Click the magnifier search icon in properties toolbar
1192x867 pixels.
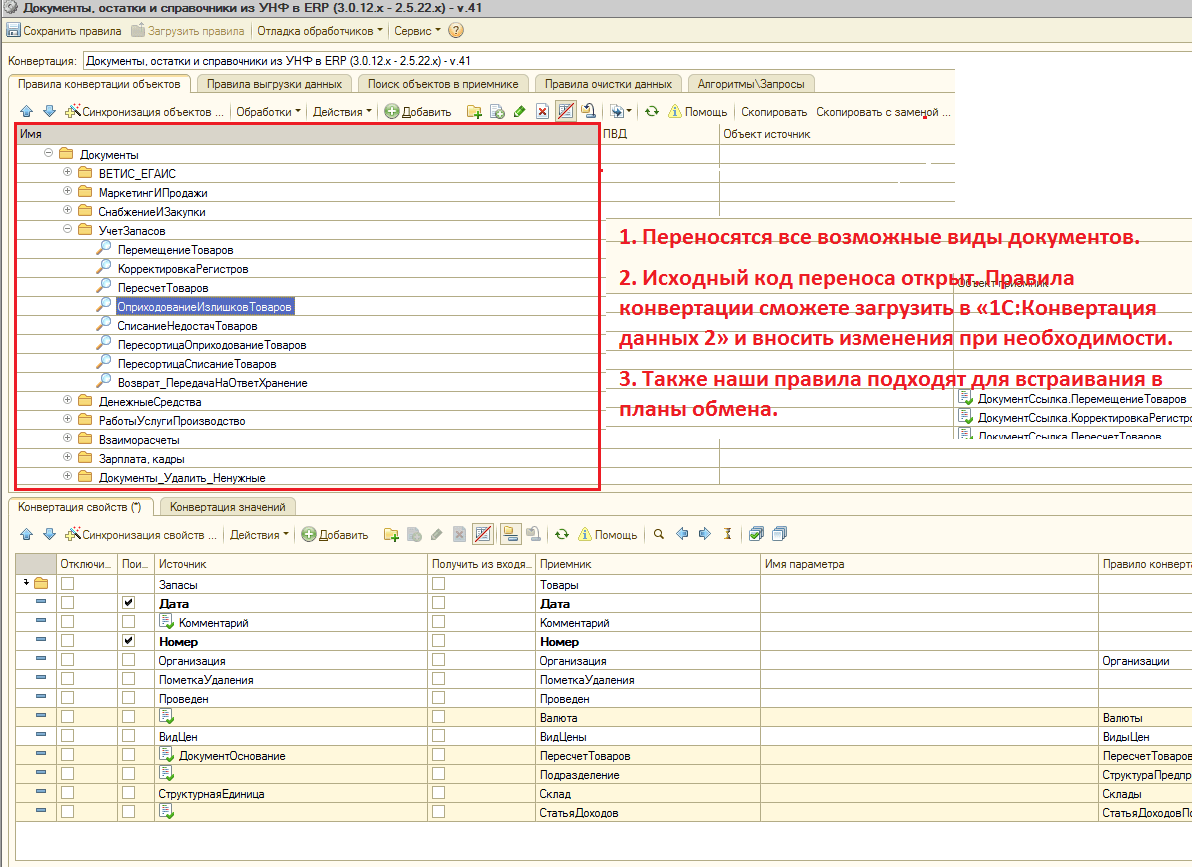point(659,534)
